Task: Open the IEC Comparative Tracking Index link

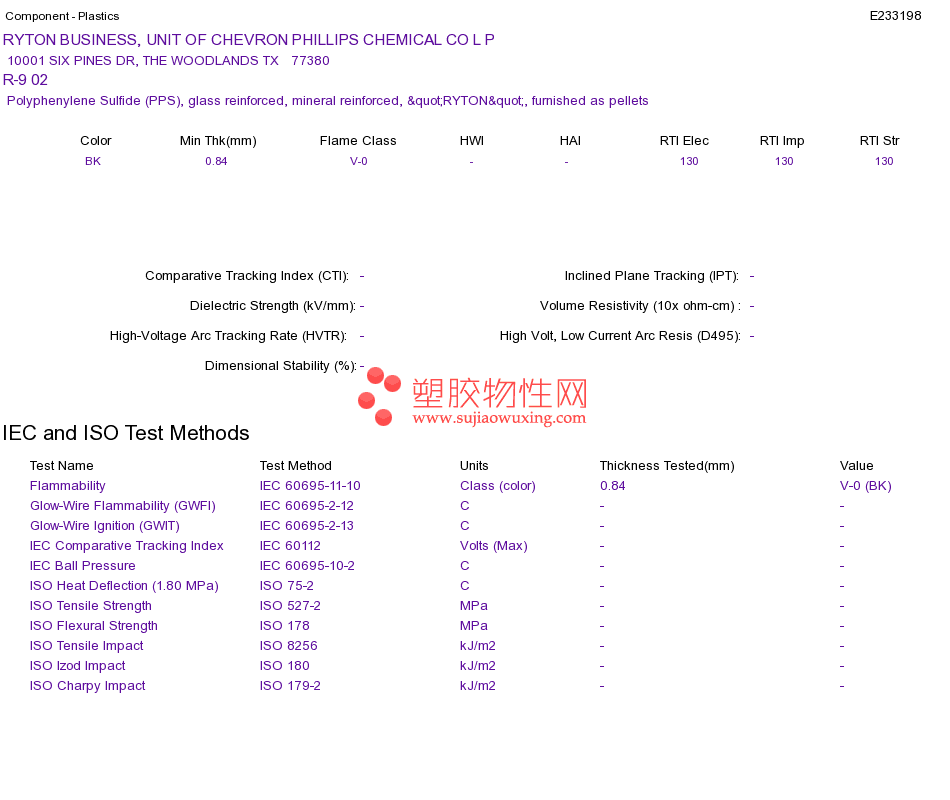Action: tap(127, 545)
